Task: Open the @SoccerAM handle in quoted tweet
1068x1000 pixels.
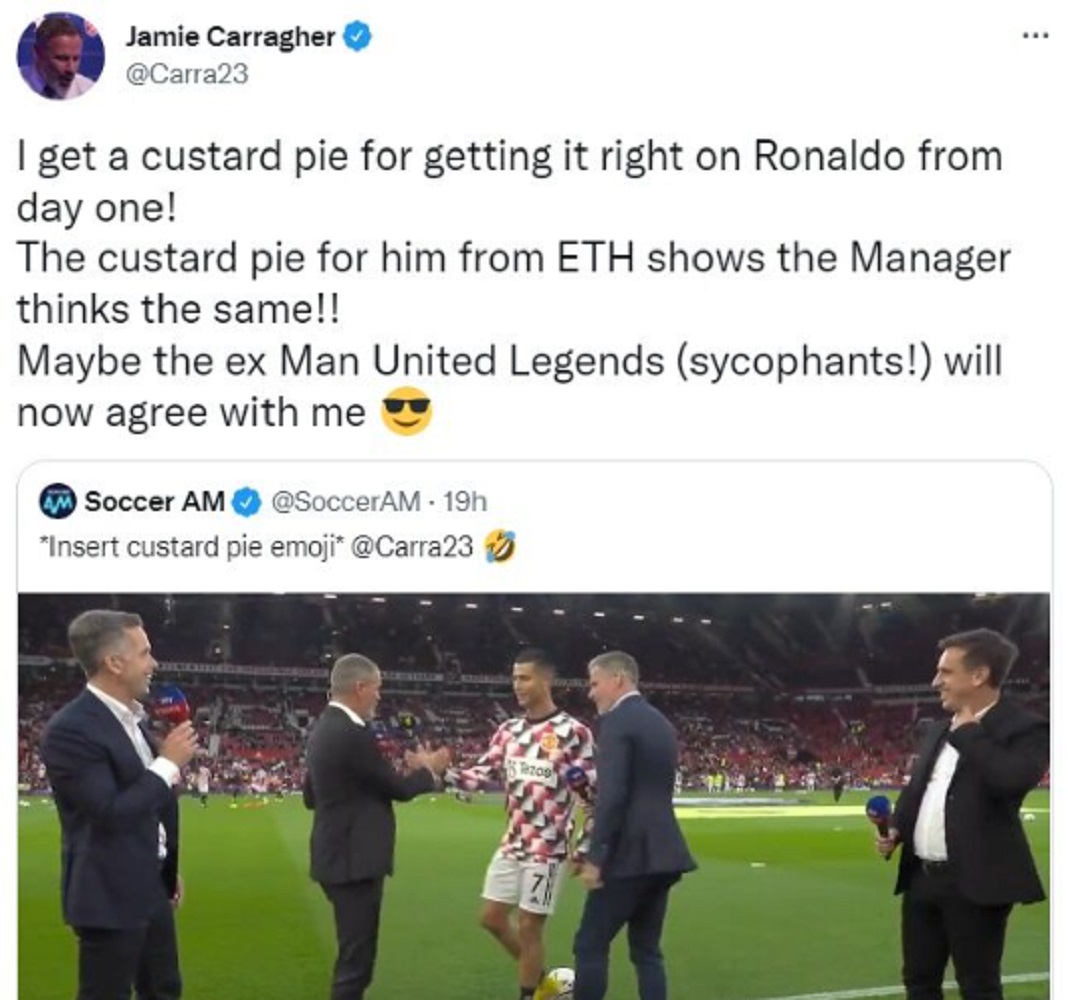Action: click(346, 502)
